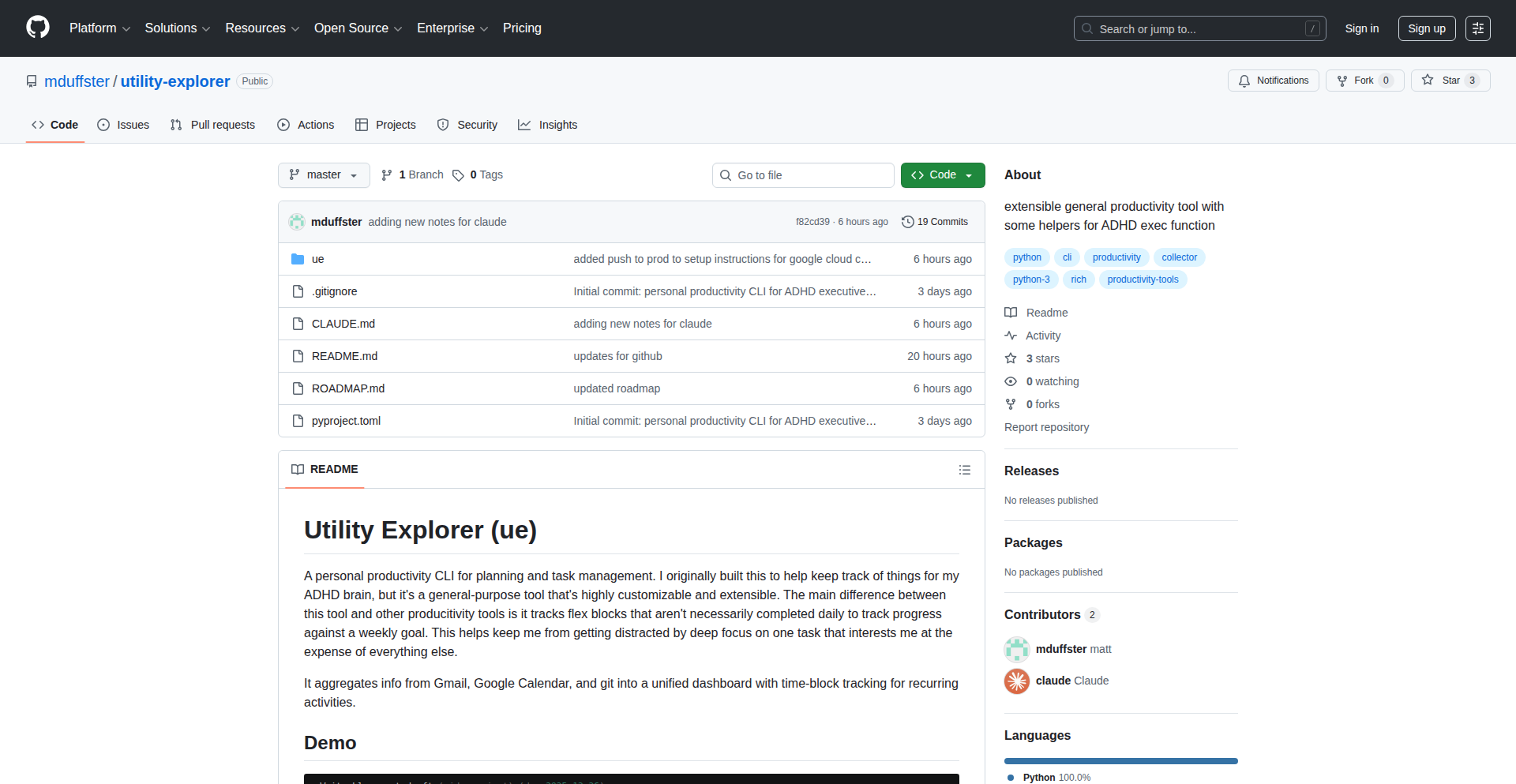1516x784 pixels.
Task: Click the watching eye icon
Action: [1011, 381]
